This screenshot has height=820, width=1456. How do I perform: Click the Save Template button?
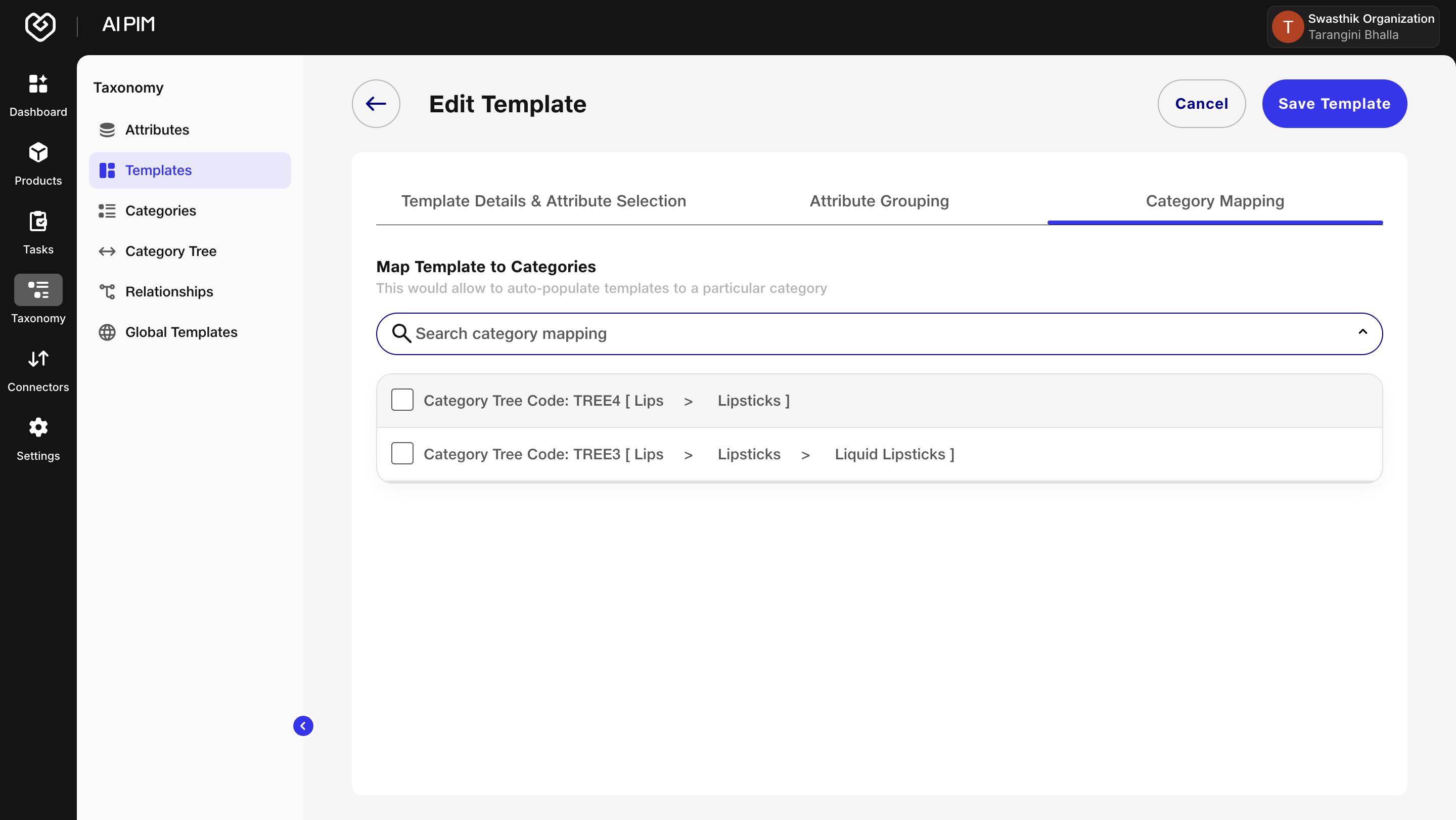click(1334, 104)
